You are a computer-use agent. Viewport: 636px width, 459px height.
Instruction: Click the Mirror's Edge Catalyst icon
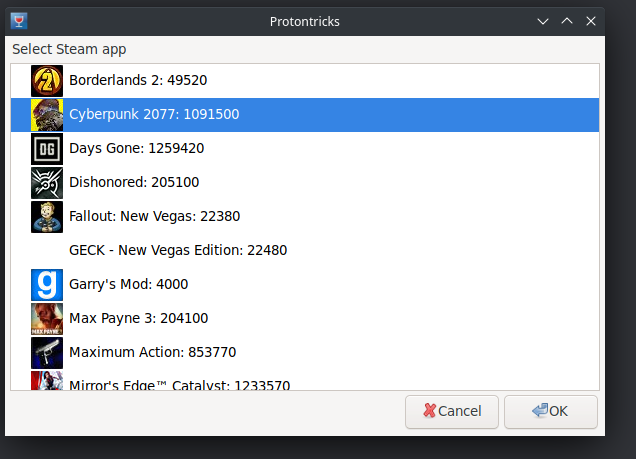pyautogui.click(x=47, y=381)
